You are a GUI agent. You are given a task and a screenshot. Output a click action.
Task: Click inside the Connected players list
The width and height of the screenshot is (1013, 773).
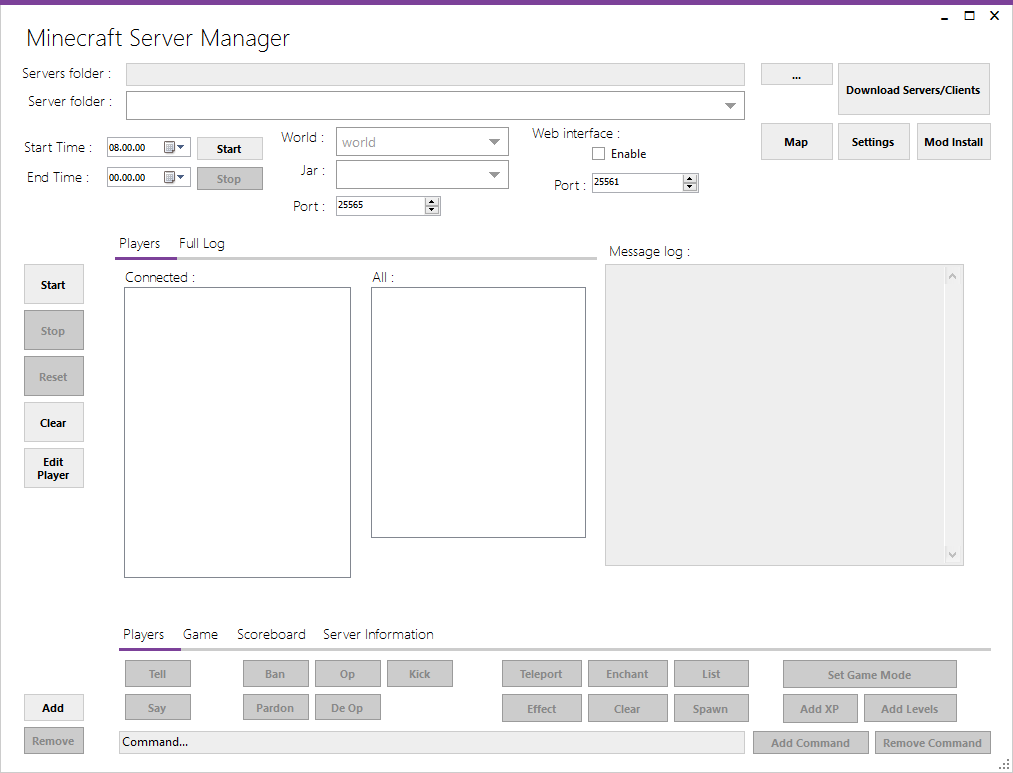(x=238, y=432)
